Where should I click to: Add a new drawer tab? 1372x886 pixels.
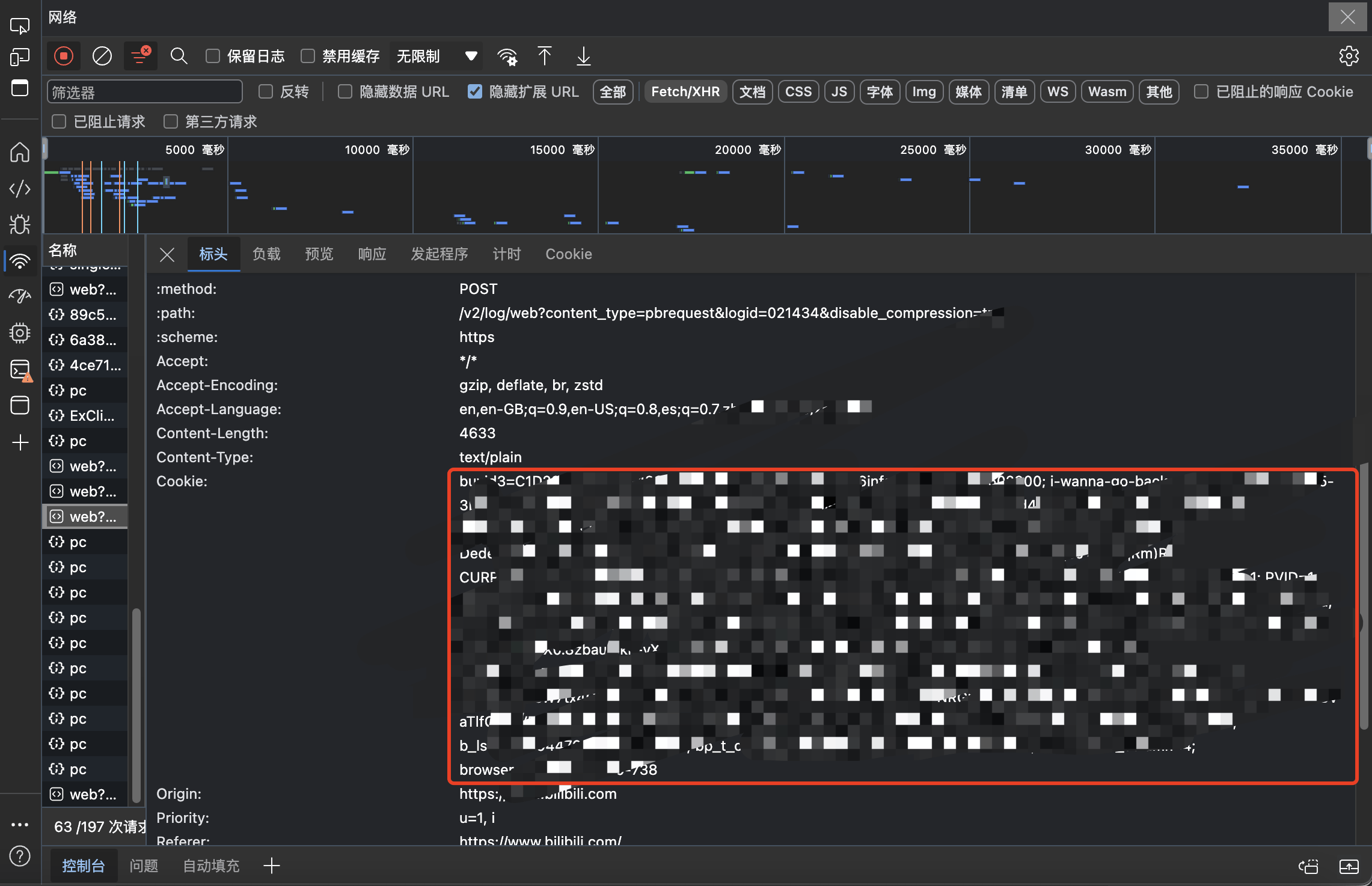coord(272,866)
